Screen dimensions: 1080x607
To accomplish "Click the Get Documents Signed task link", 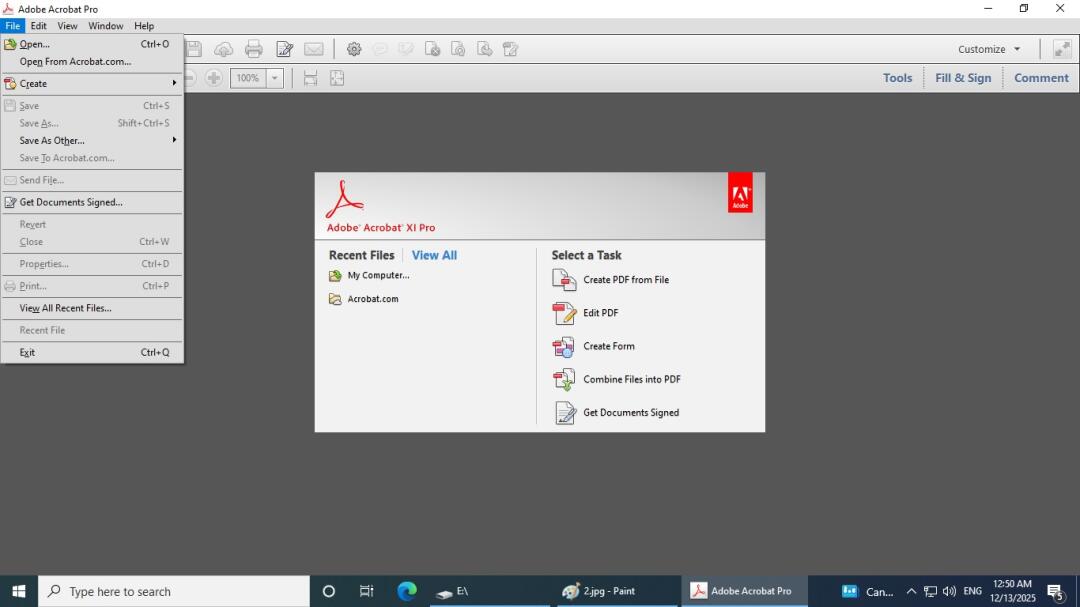I will pyautogui.click(x=631, y=413).
